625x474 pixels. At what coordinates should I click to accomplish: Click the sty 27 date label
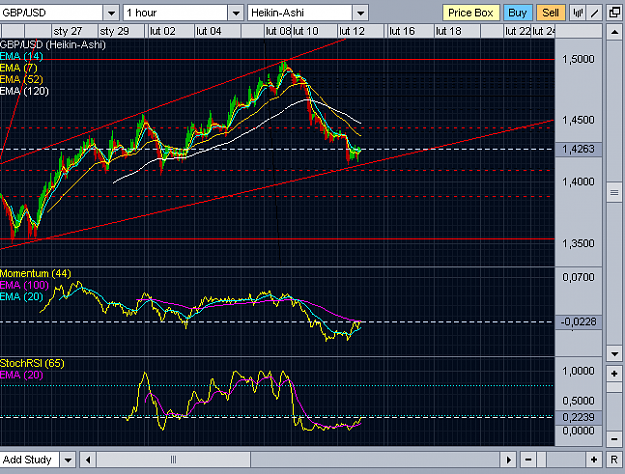[x=68, y=31]
